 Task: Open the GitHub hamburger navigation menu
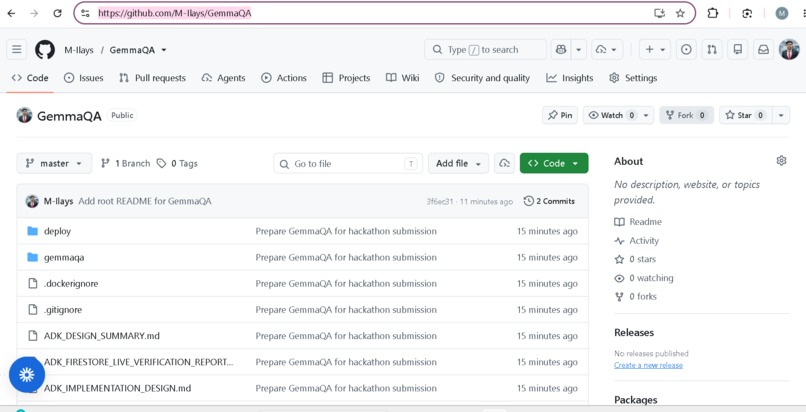point(17,50)
